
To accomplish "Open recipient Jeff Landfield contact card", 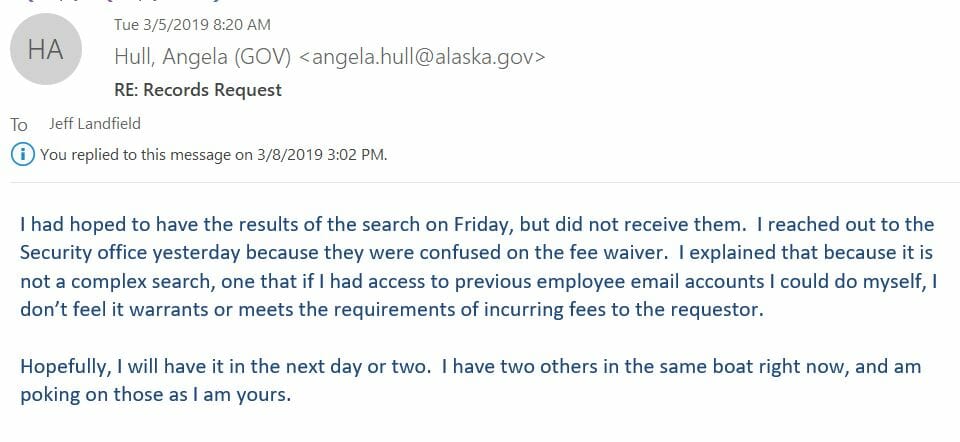I will 95,124.
